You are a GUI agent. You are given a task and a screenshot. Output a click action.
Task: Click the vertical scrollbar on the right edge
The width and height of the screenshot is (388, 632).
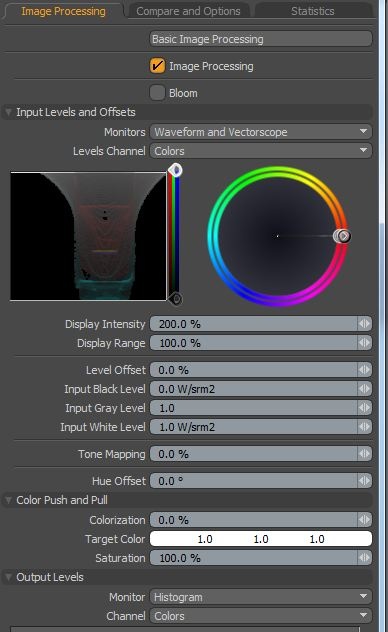[382, 316]
